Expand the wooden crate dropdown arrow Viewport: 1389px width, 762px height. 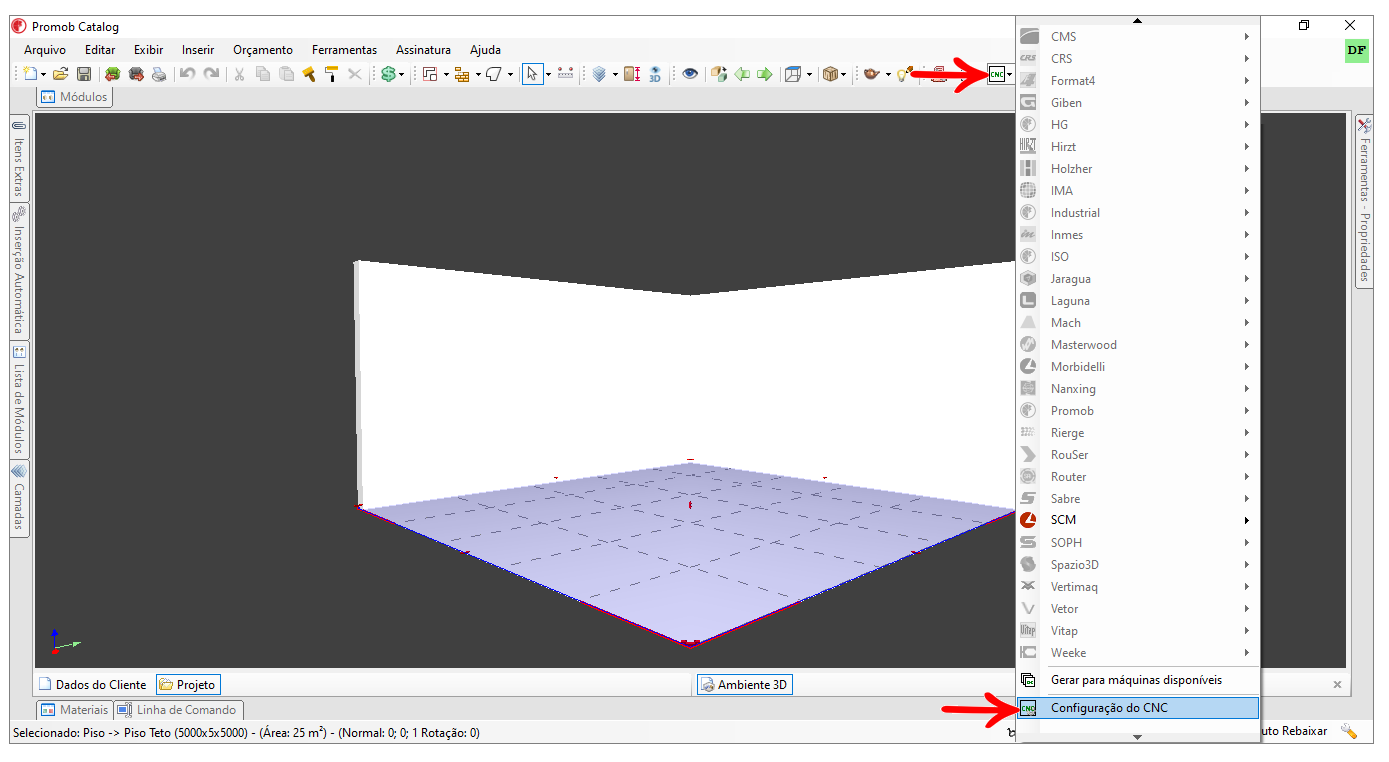pos(844,75)
